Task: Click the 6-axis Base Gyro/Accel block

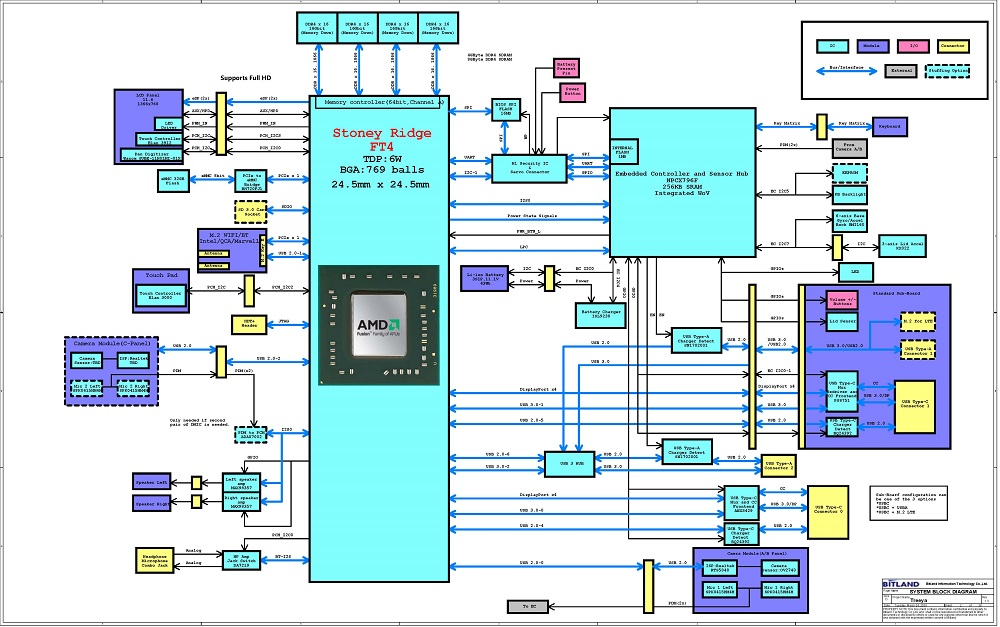Action: (x=849, y=221)
